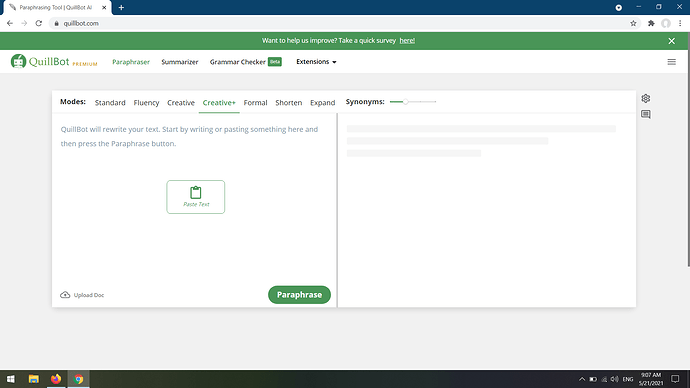Image resolution: width=690 pixels, height=388 pixels.
Task: Click the battery icon in the tray
Action: [593, 379]
